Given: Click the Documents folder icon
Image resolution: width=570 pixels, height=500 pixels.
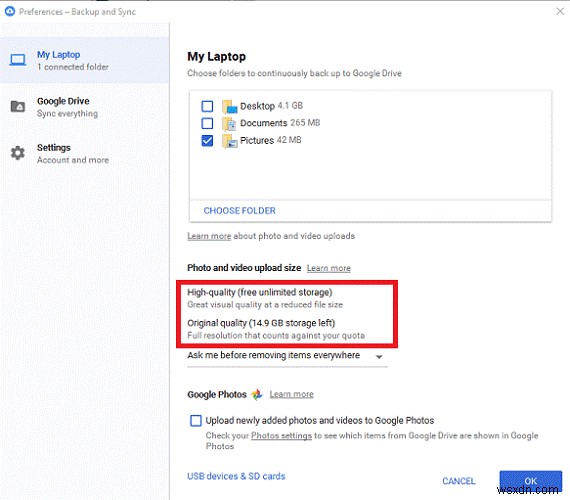Looking at the screenshot, I should tap(229, 124).
